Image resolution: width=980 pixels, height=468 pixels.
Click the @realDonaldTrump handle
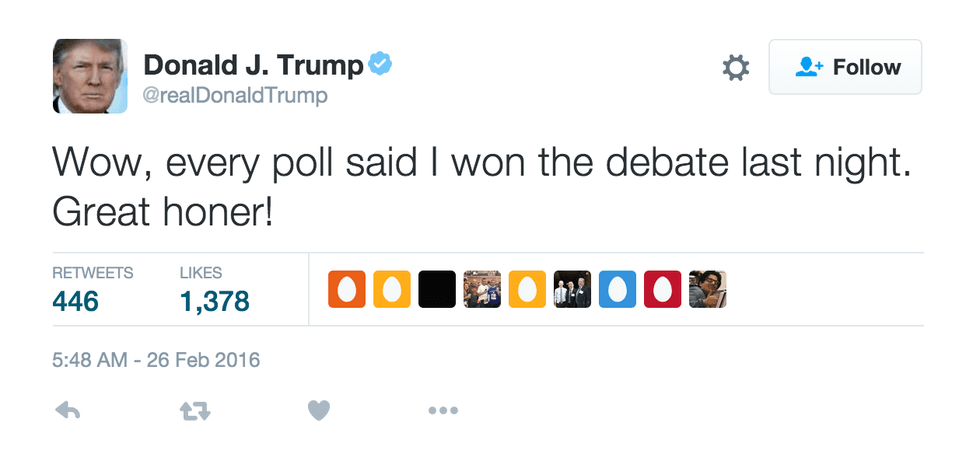[236, 96]
